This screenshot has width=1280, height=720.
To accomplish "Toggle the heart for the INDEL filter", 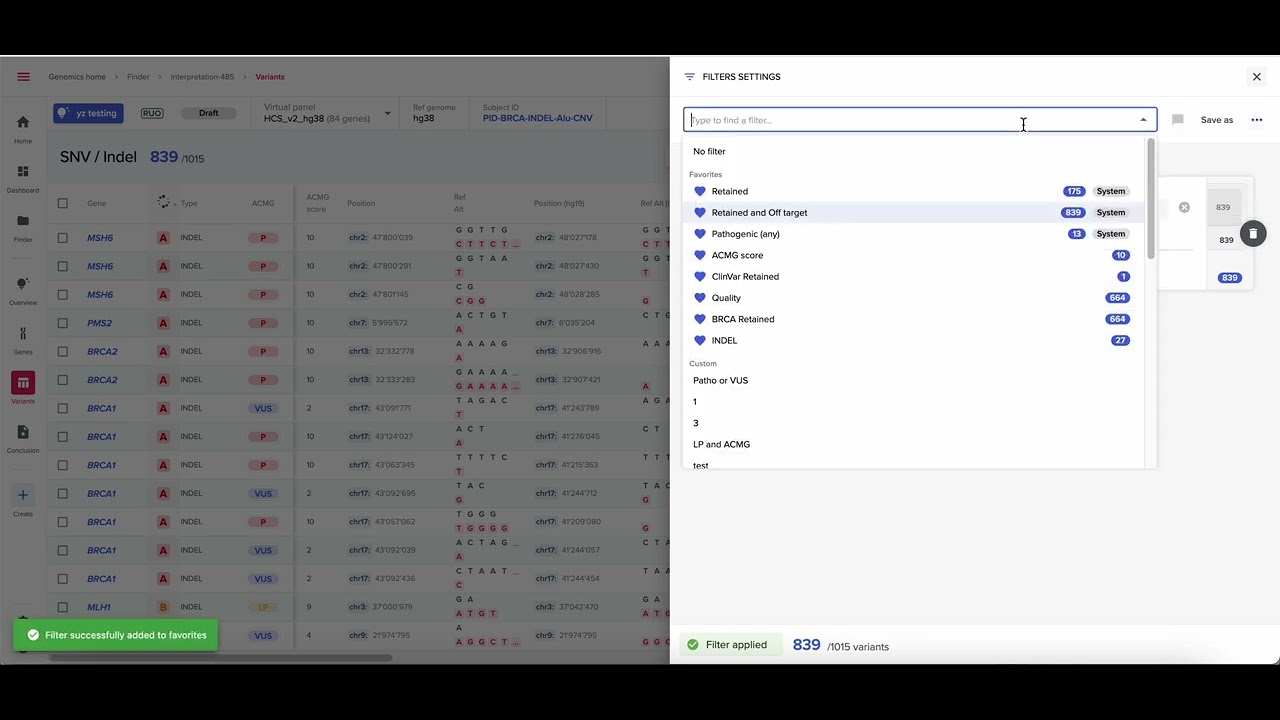I will click(700, 341).
